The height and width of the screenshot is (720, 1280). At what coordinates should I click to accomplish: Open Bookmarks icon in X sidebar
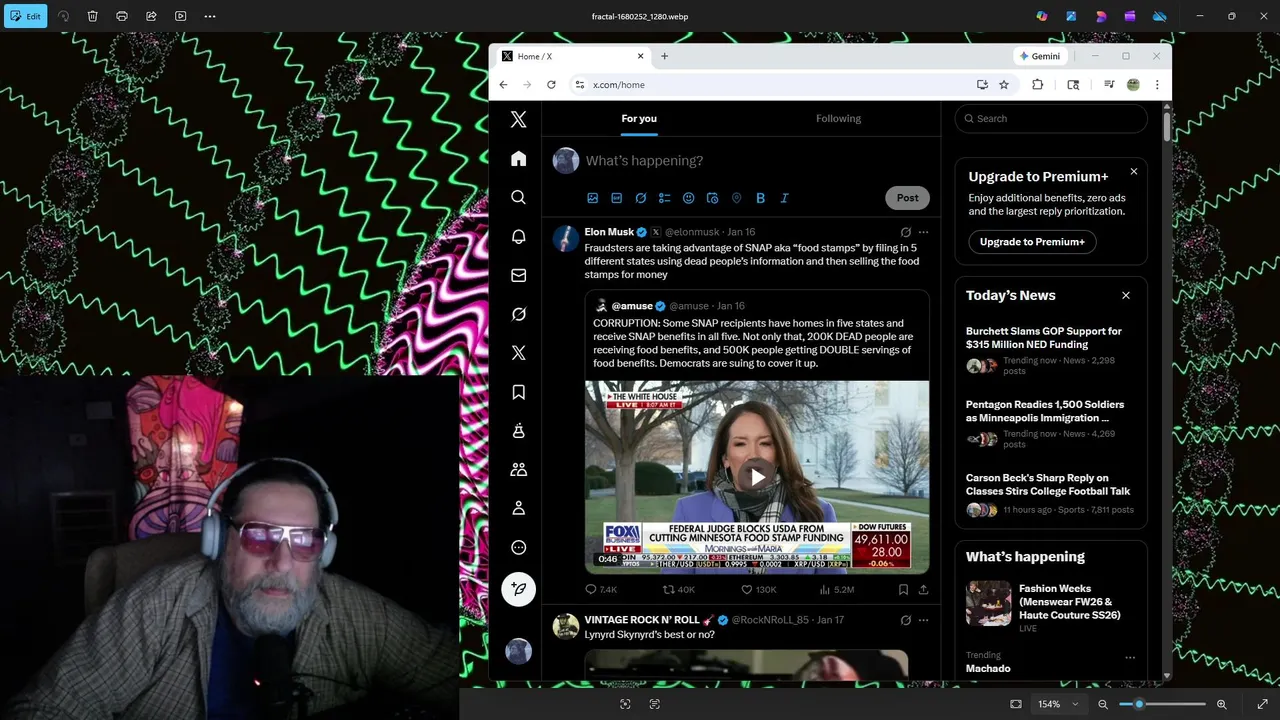point(518,392)
